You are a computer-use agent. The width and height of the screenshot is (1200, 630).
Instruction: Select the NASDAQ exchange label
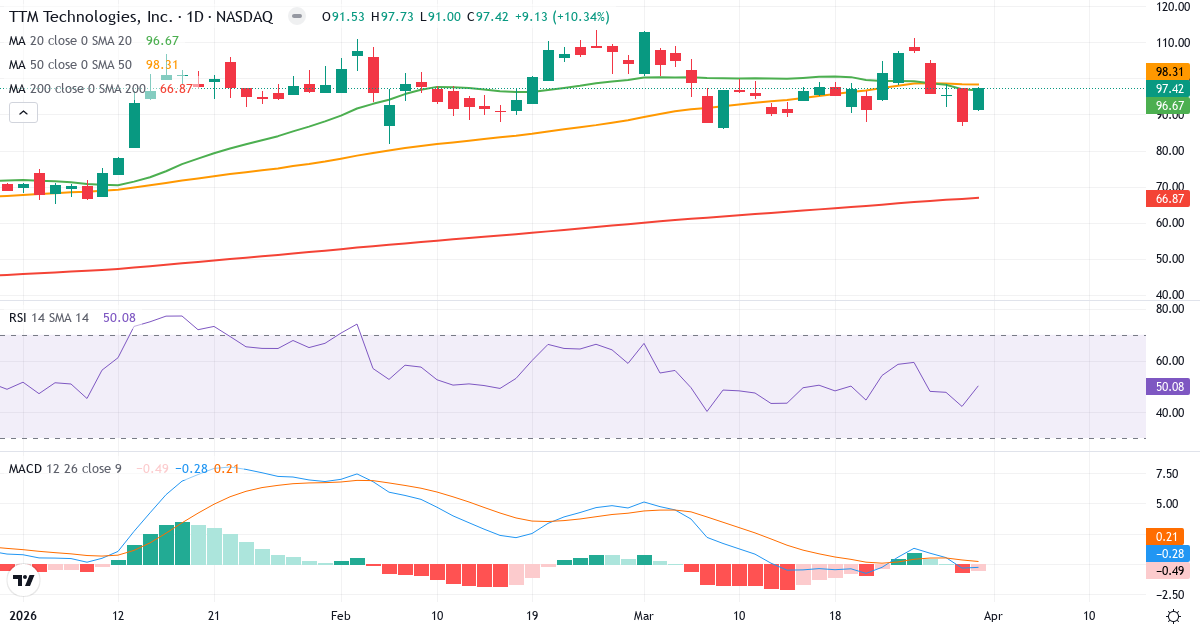point(243,16)
